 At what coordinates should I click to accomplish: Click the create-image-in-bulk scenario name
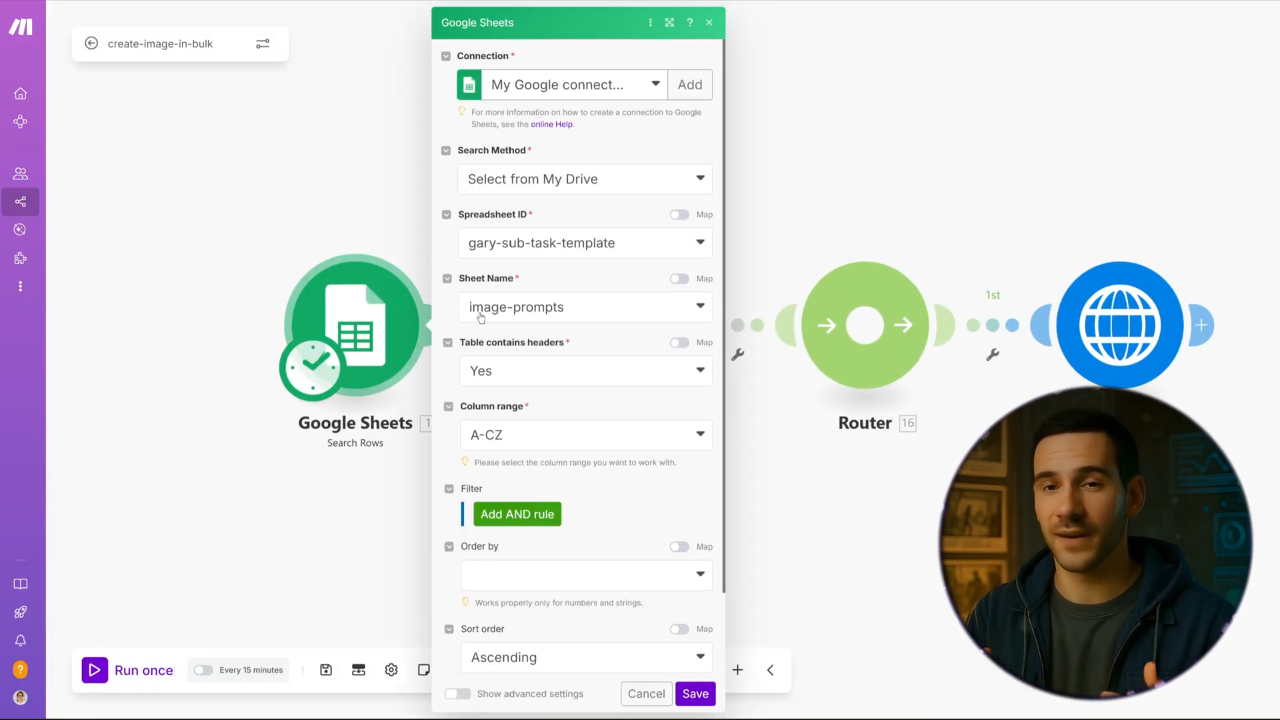160,43
